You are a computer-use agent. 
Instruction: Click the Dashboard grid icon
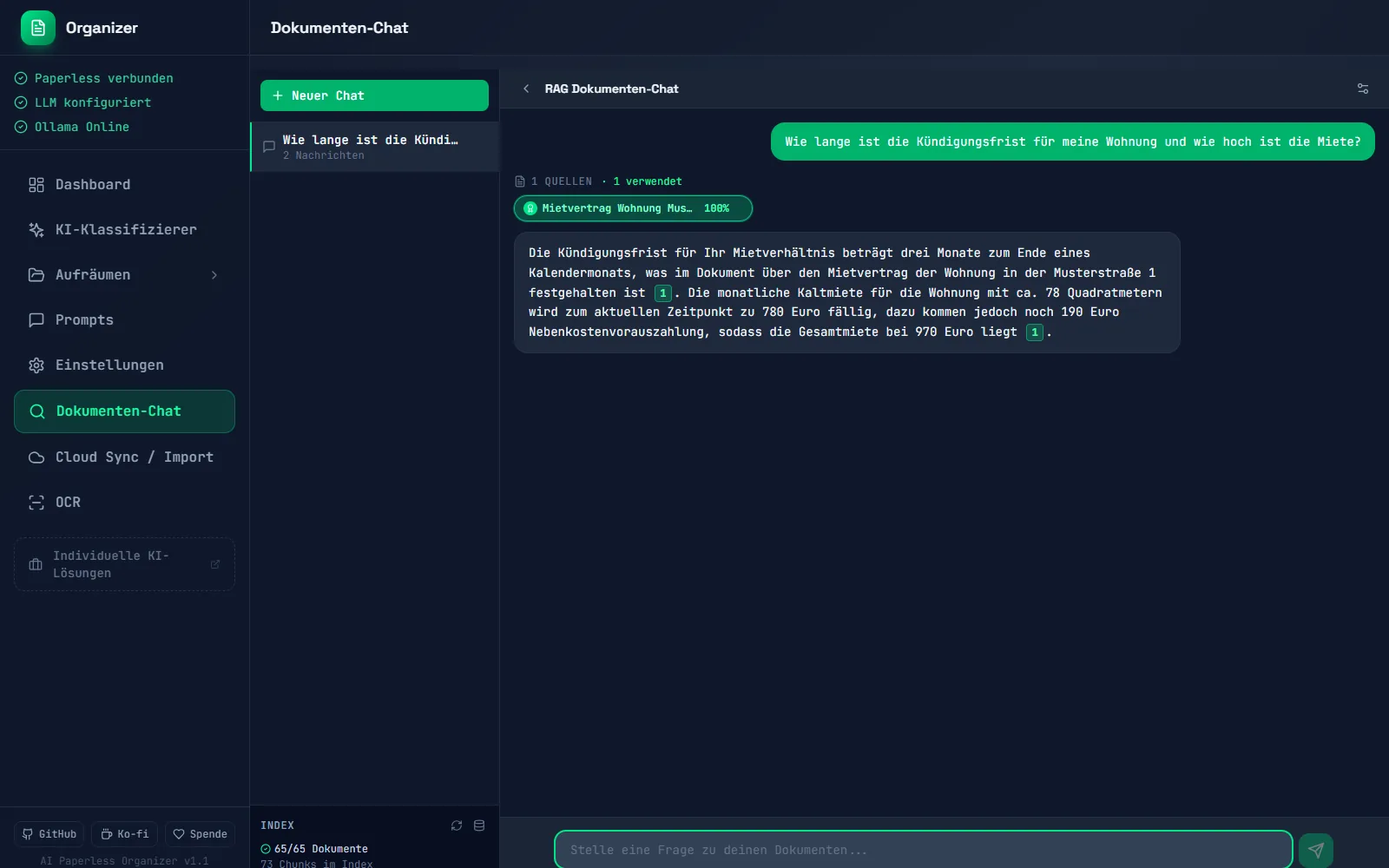point(36,185)
